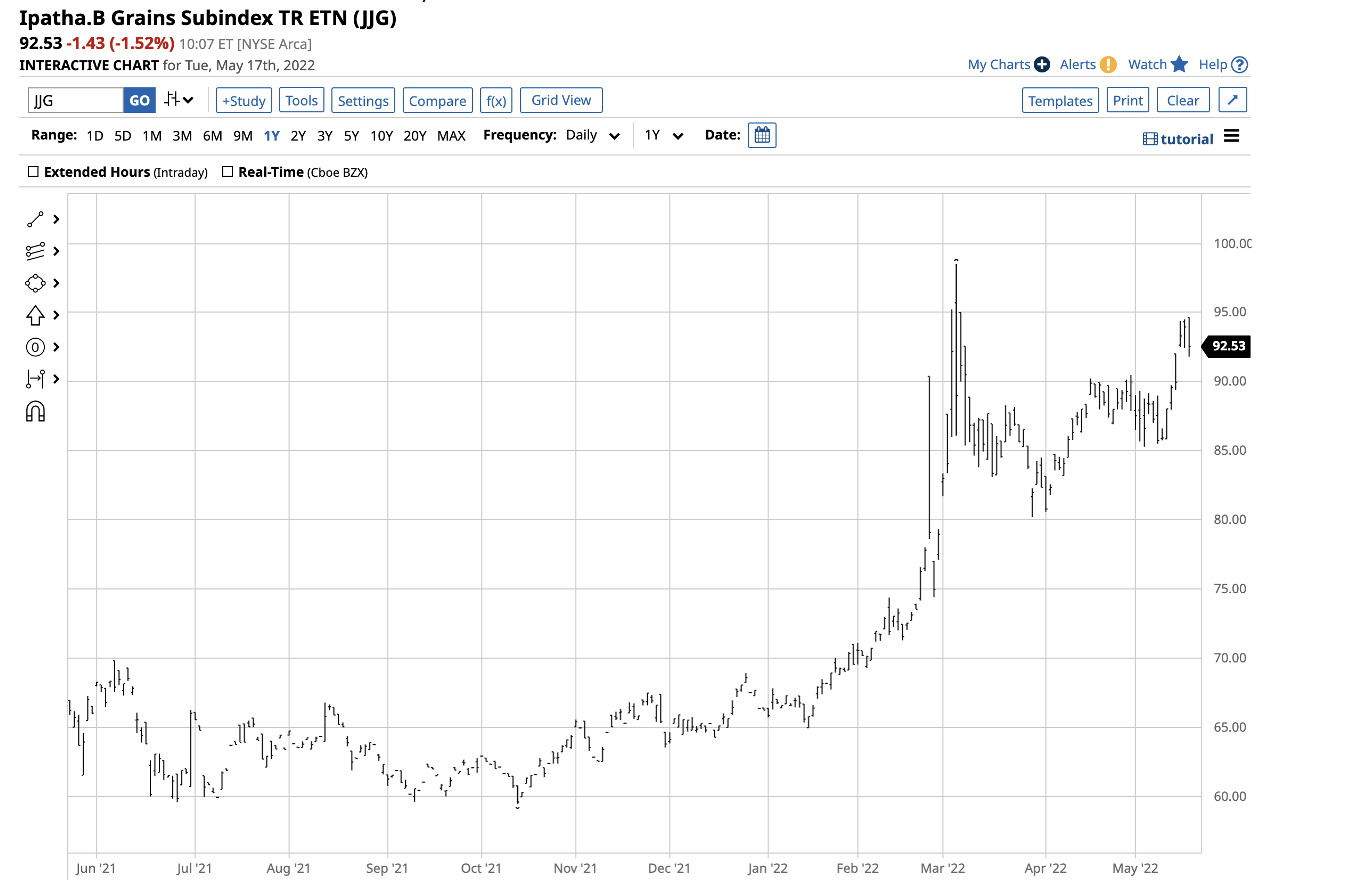Screen dimensions: 1348x894
Task: Expand chart to full screen
Action: [1233, 100]
